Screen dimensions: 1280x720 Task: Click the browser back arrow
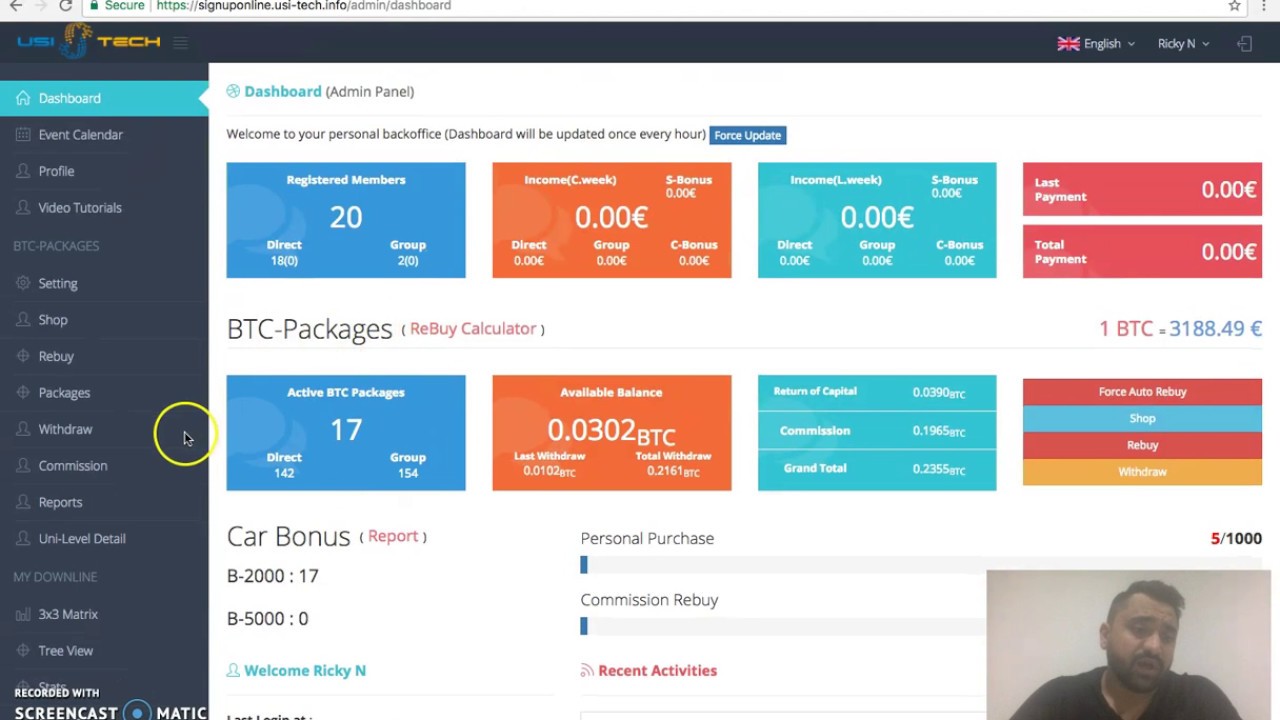tap(16, 5)
